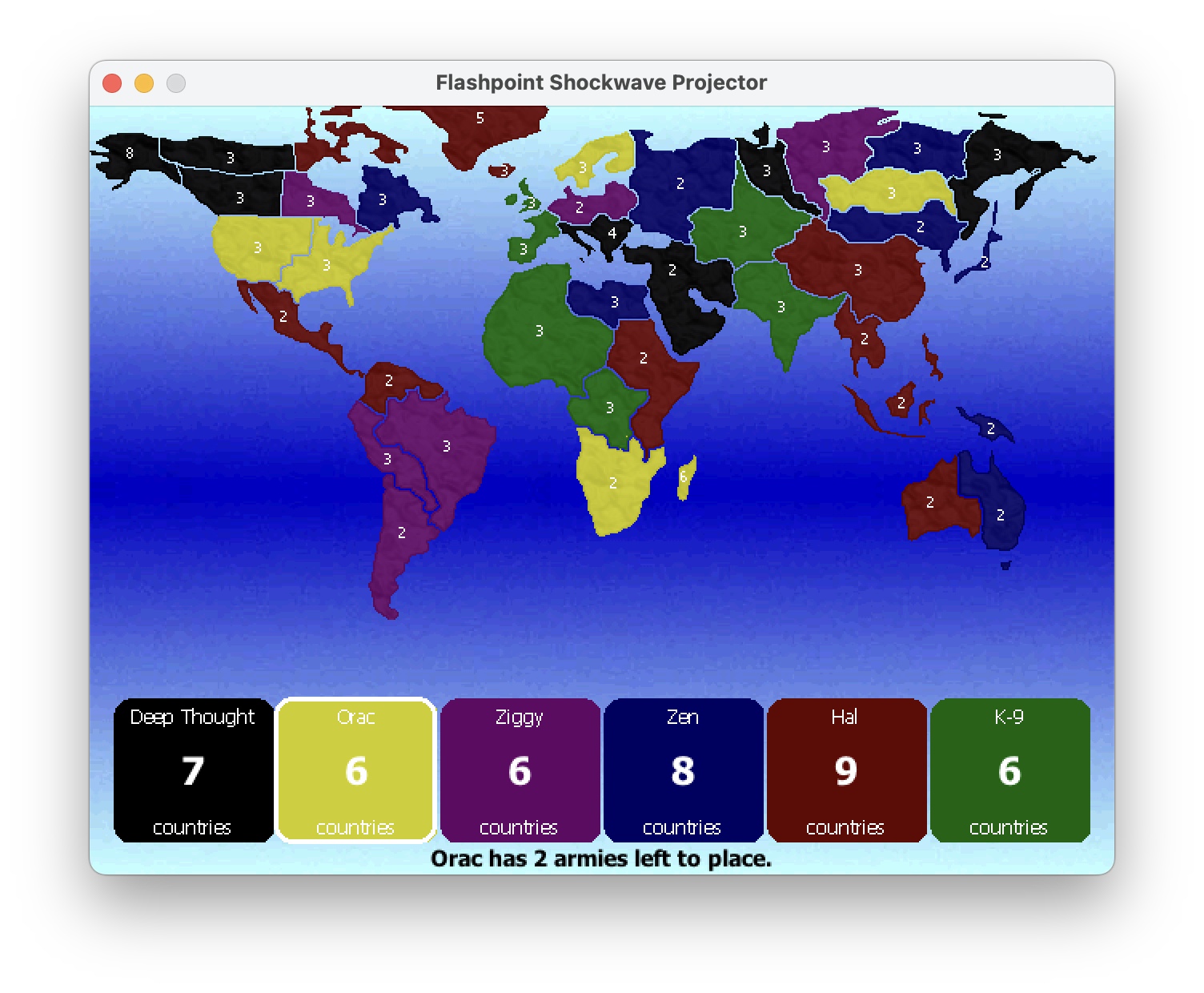This screenshot has height=993, width=1204.
Task: Click red China territory with 3 armies
Action: pyautogui.click(x=857, y=270)
